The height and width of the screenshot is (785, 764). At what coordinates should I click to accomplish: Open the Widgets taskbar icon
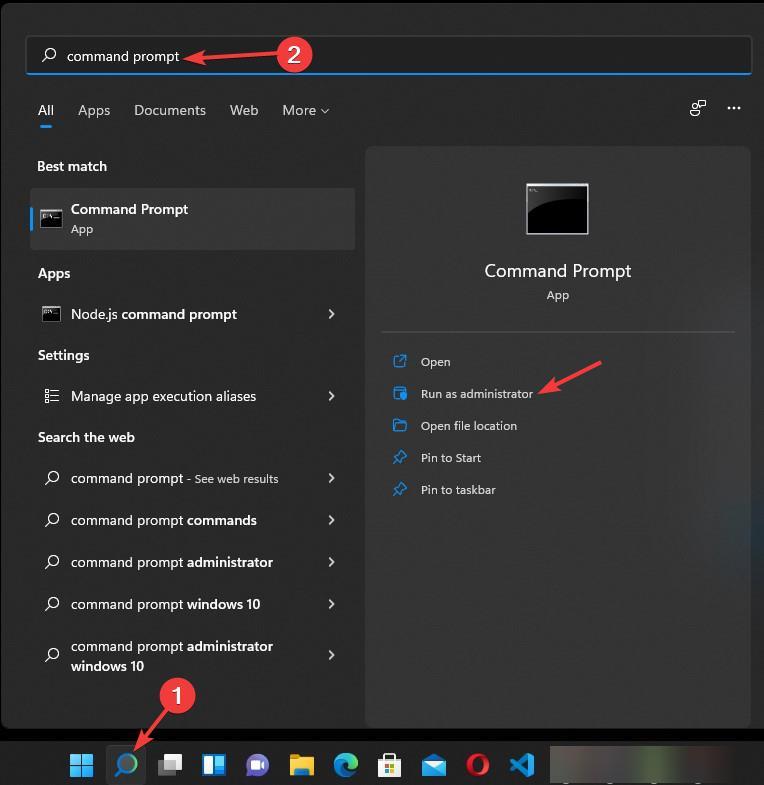pyautogui.click(x=214, y=764)
